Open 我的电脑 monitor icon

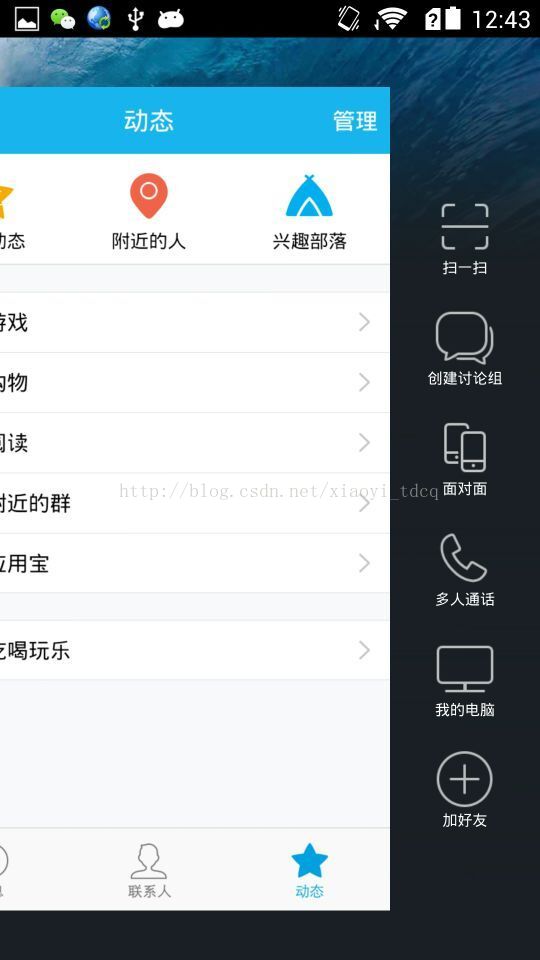pos(465,669)
